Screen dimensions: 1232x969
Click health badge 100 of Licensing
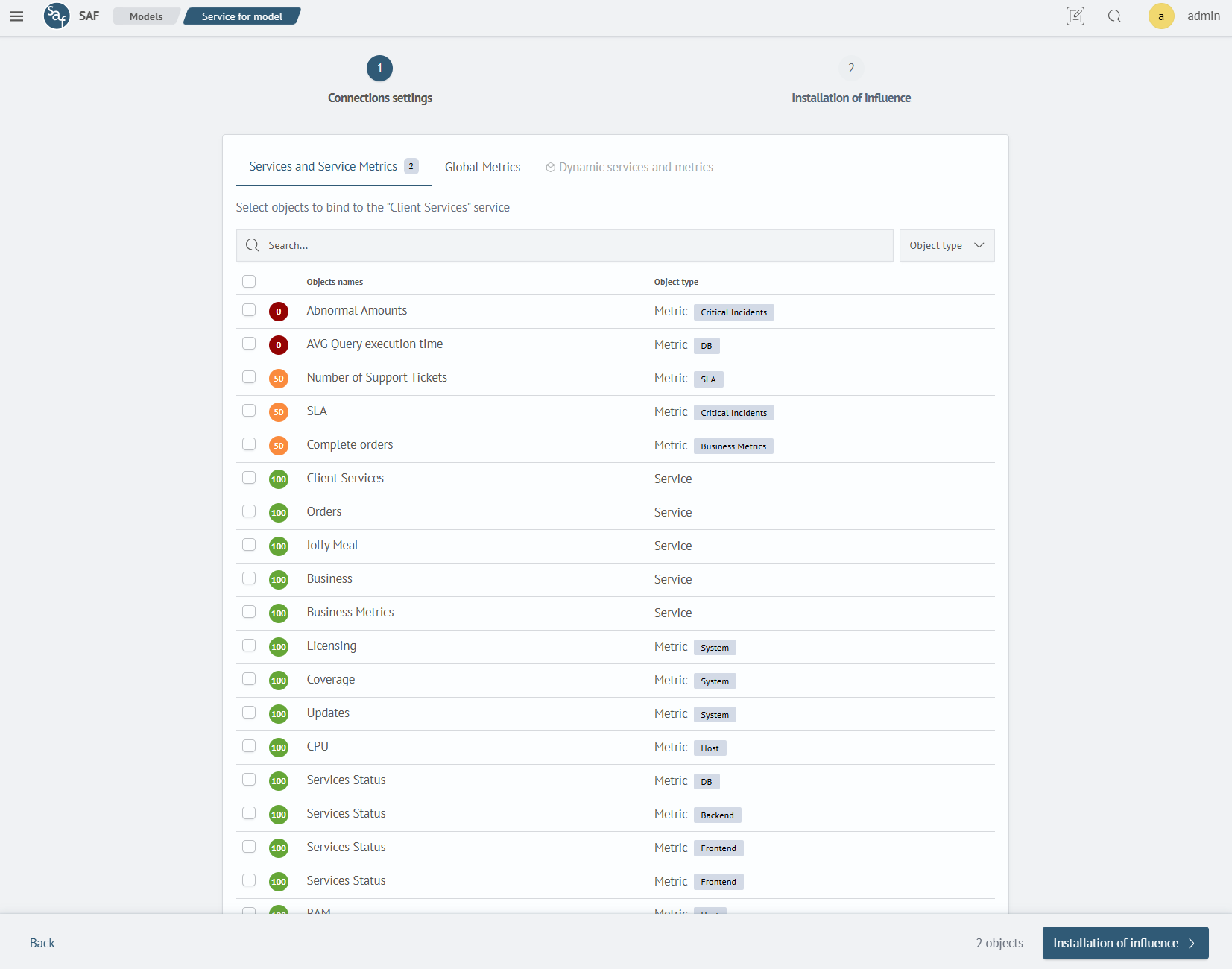[x=279, y=647]
